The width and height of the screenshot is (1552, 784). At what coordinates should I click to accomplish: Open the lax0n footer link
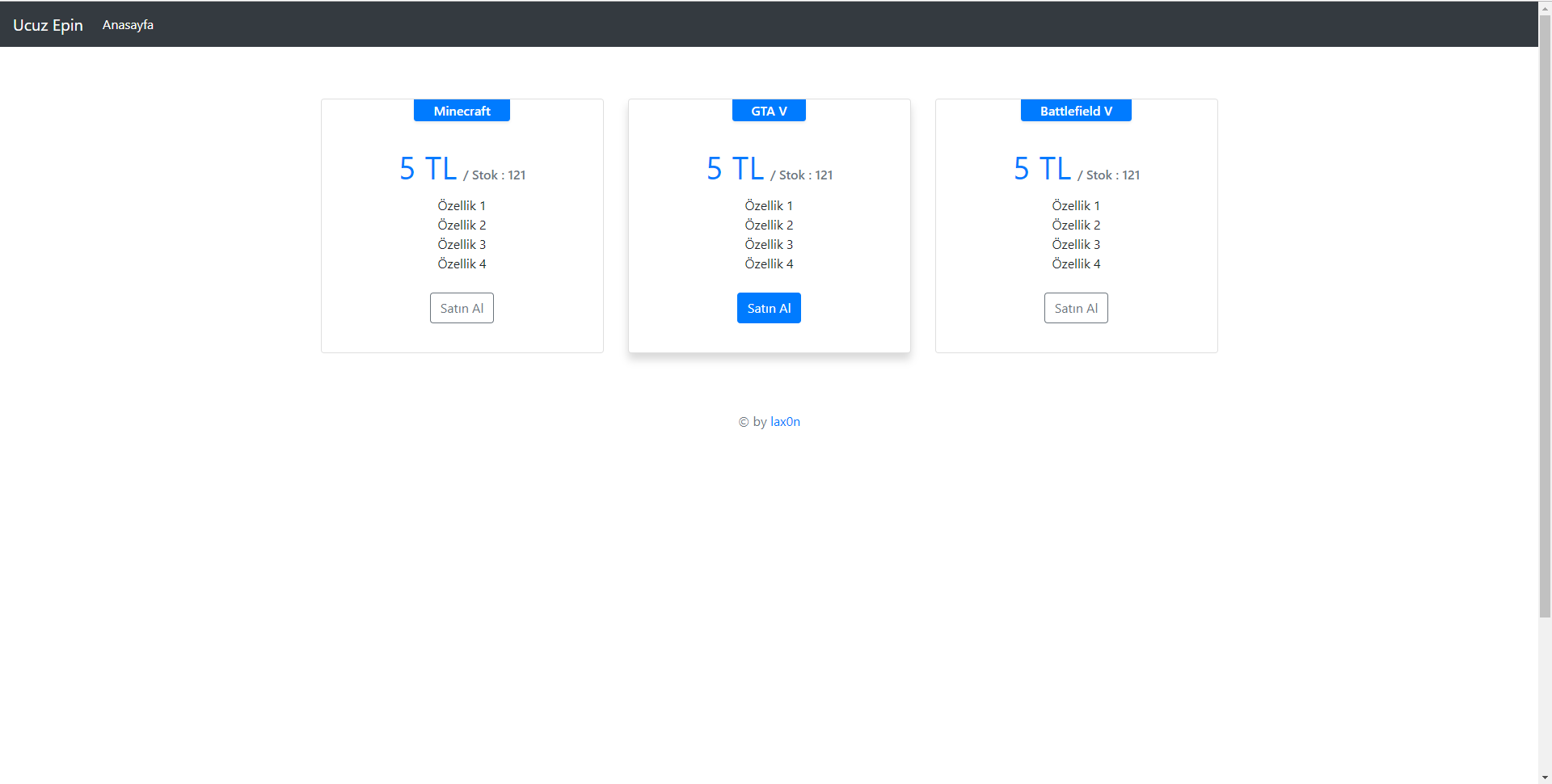(x=785, y=422)
